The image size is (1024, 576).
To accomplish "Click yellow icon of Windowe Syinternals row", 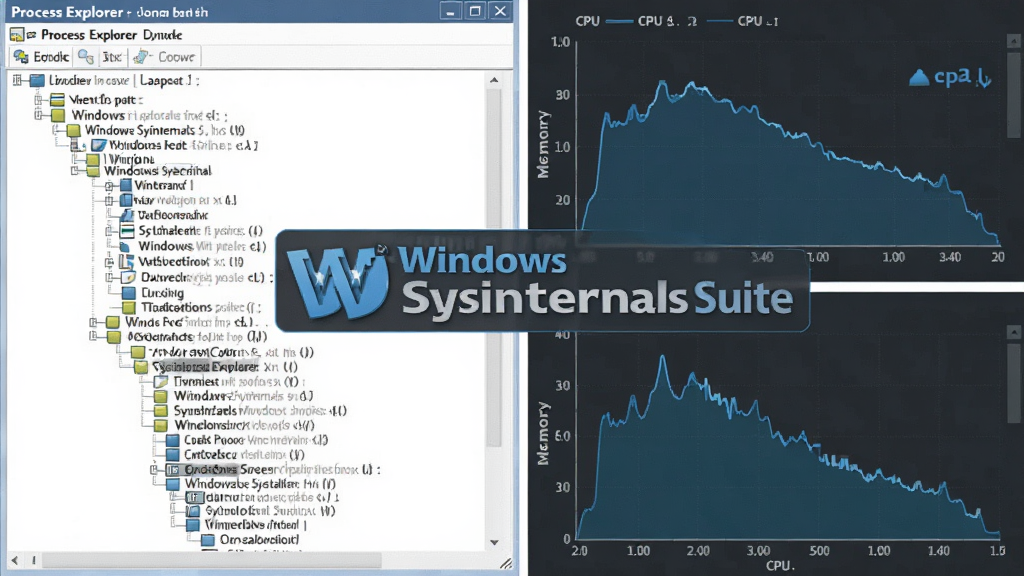I will [x=73, y=131].
